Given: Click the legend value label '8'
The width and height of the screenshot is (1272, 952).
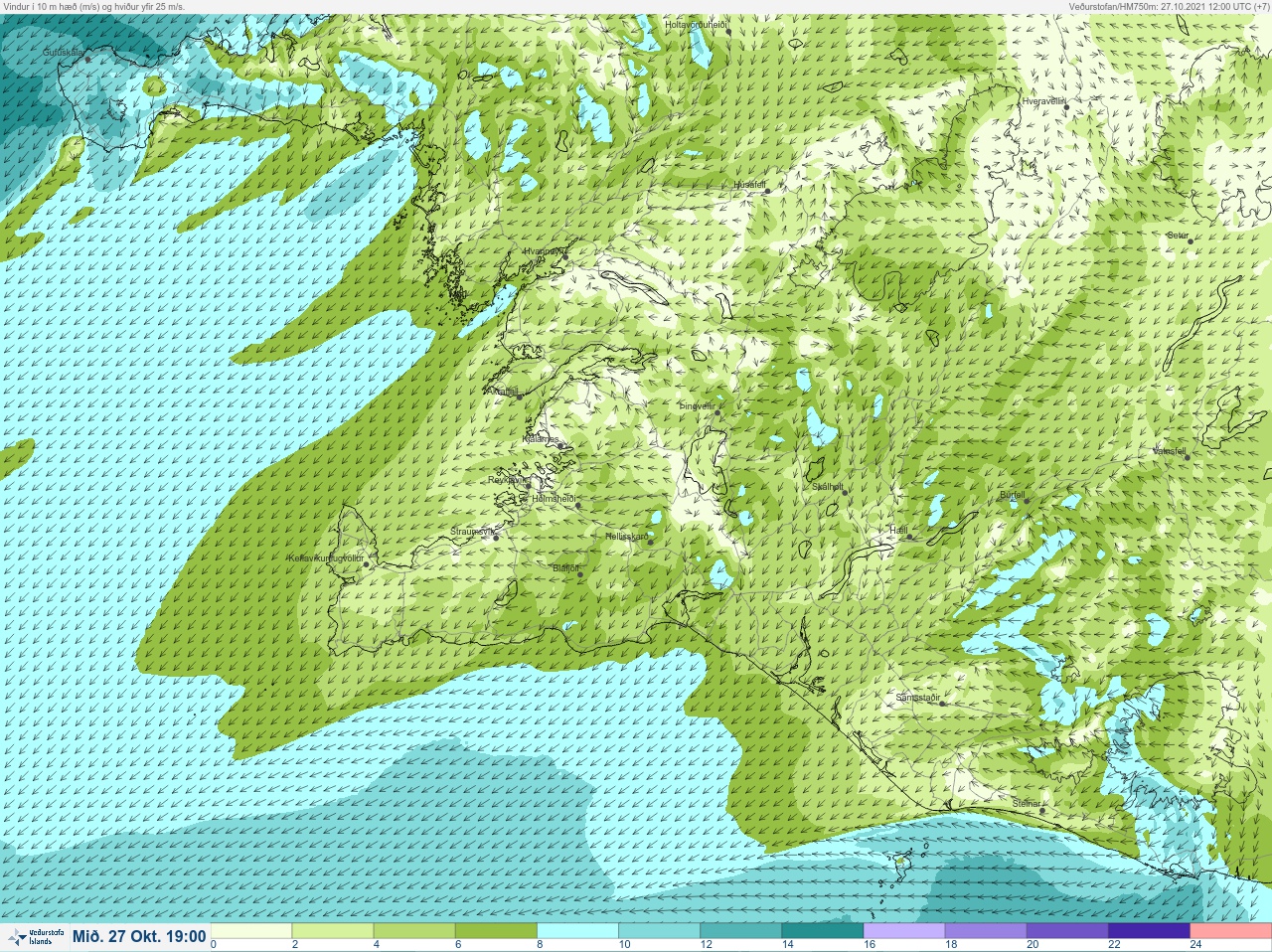Looking at the screenshot, I should pos(540,944).
